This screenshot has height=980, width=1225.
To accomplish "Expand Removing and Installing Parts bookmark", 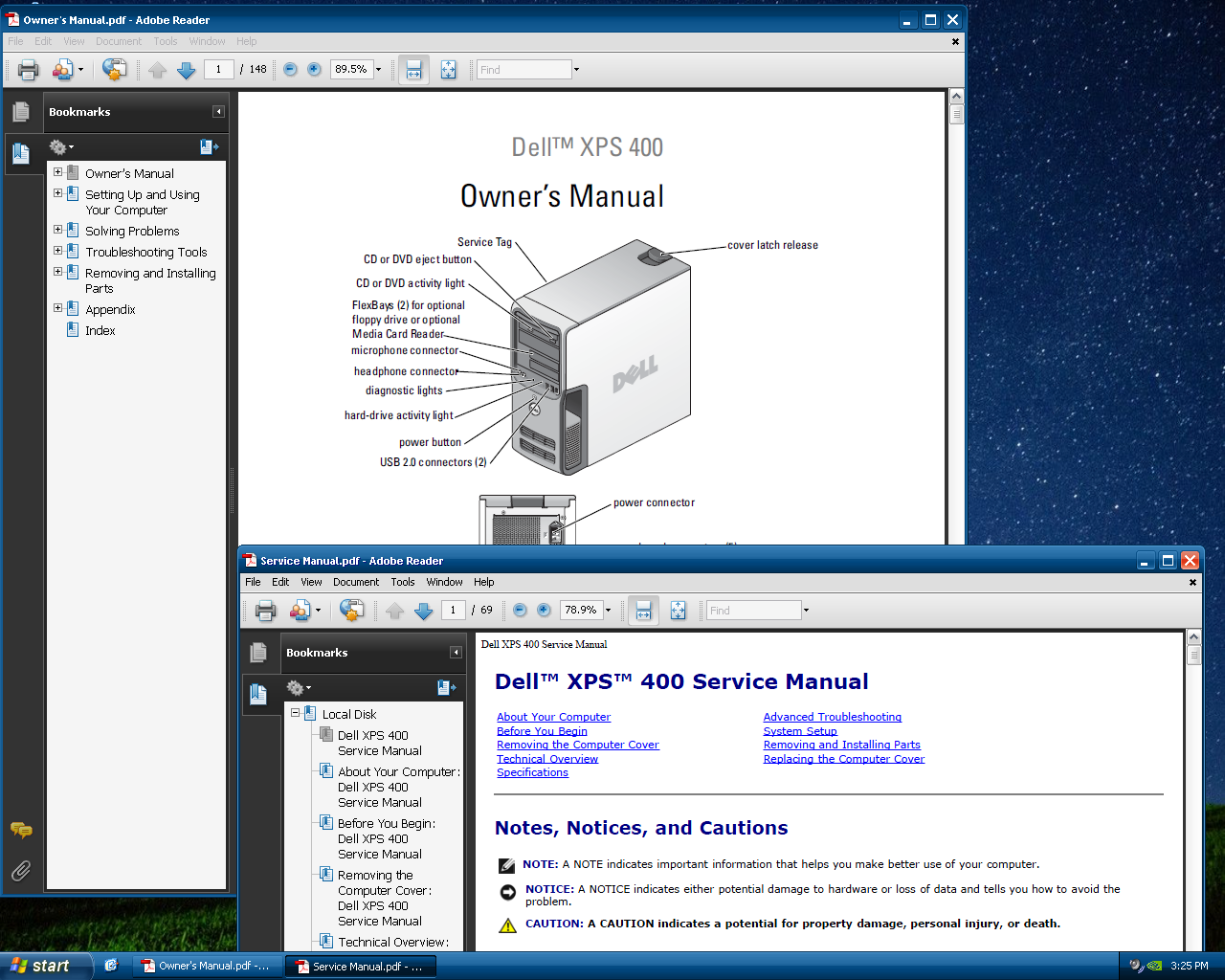I will 57,272.
